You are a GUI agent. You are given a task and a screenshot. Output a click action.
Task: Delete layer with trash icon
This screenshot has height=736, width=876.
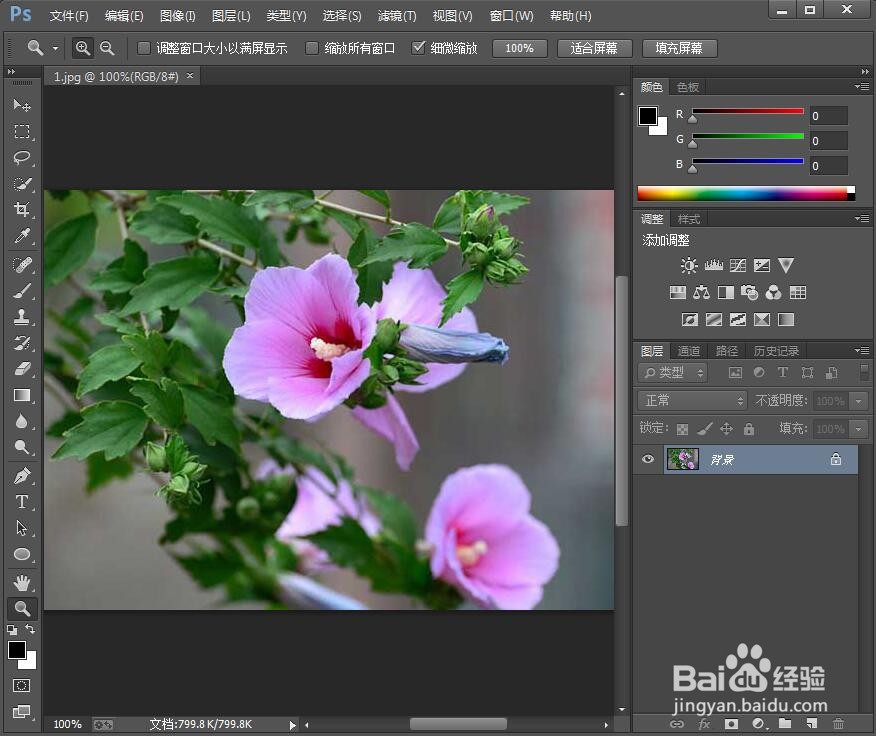[x=838, y=724]
